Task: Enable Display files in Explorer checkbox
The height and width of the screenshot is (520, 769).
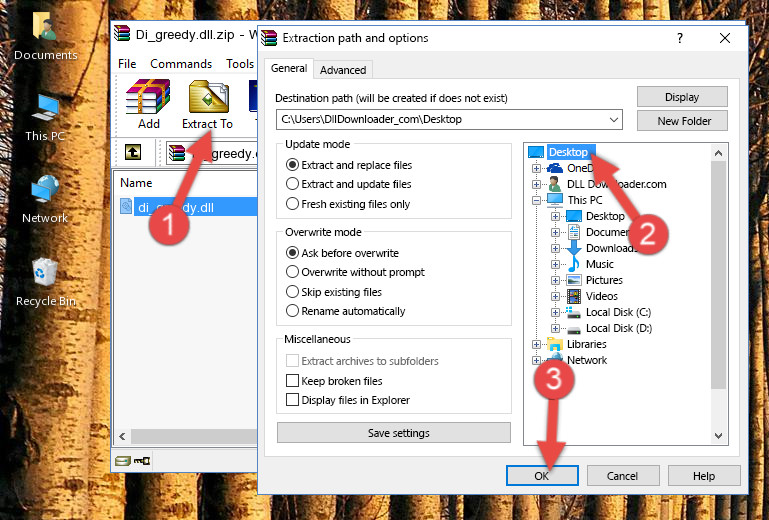Action: pos(292,400)
